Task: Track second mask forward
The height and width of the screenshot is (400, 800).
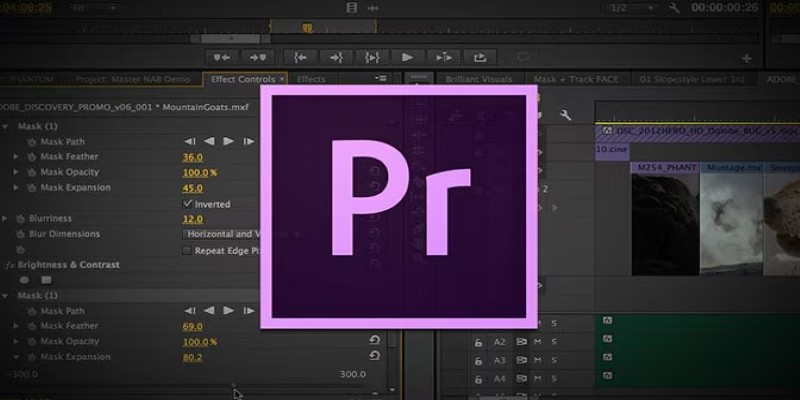Action: (229, 310)
